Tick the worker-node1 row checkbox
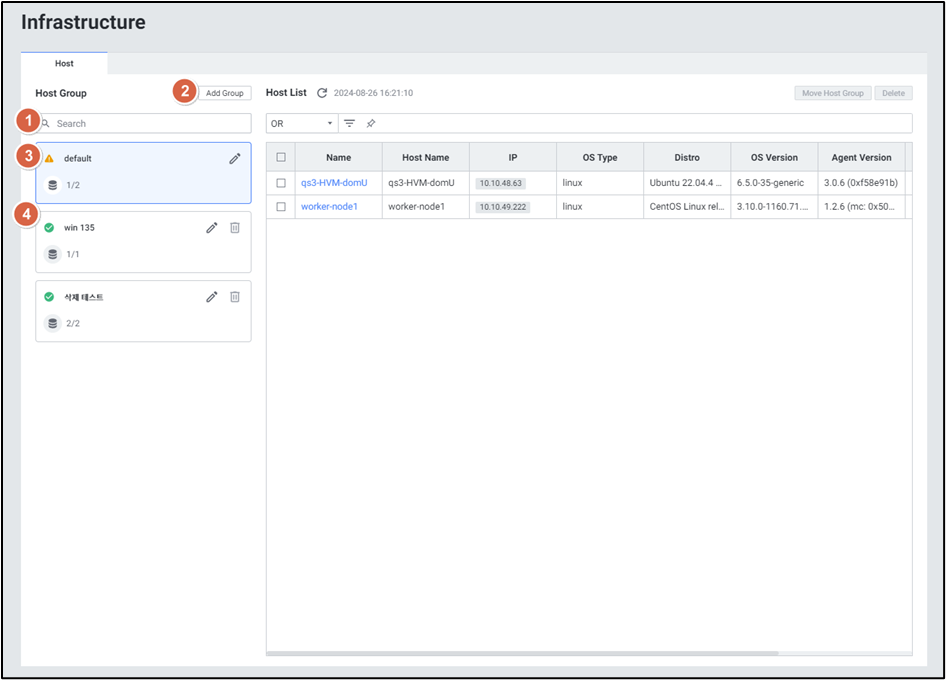 (x=281, y=207)
